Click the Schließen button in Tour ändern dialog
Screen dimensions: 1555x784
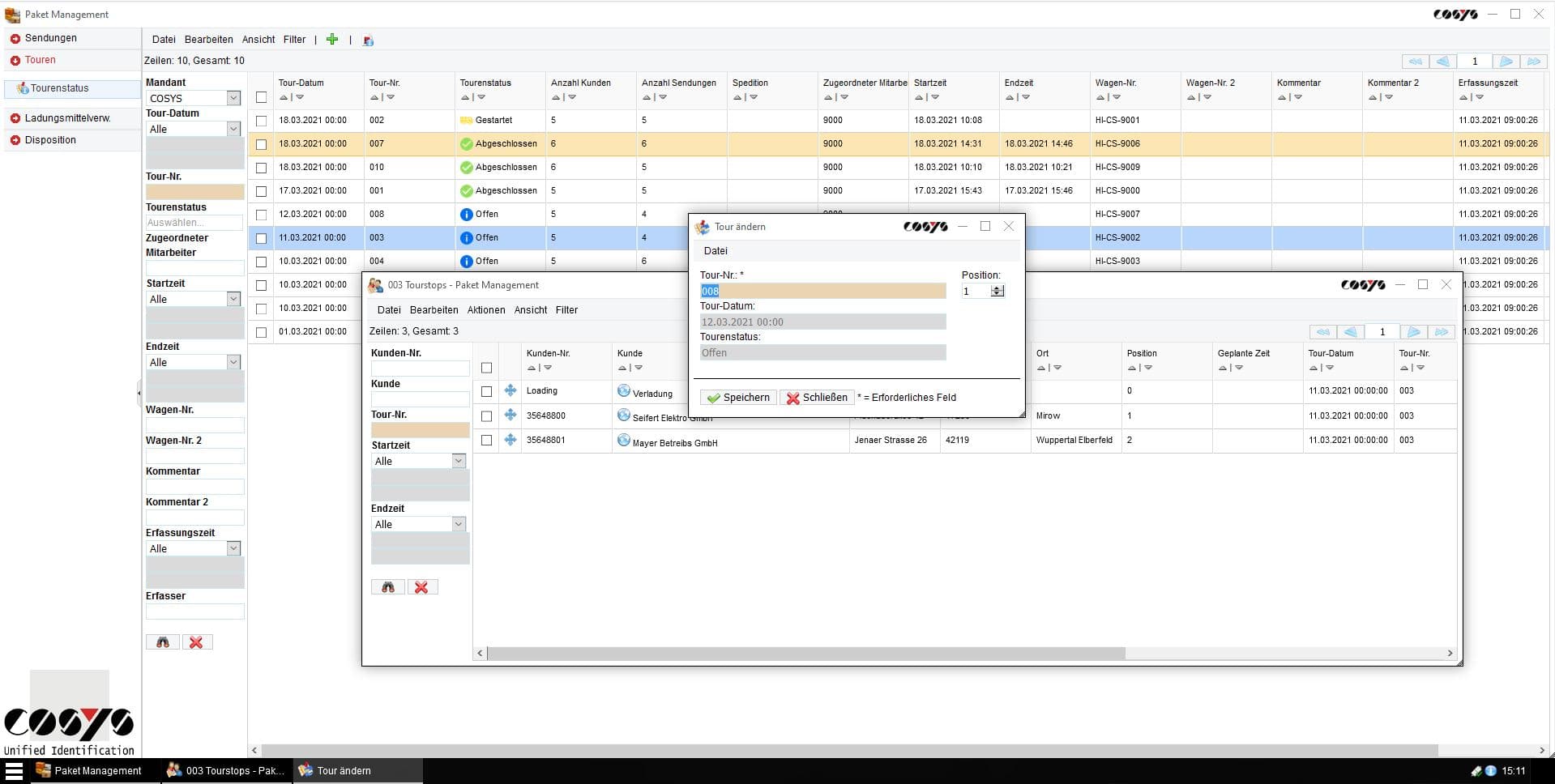coord(816,397)
